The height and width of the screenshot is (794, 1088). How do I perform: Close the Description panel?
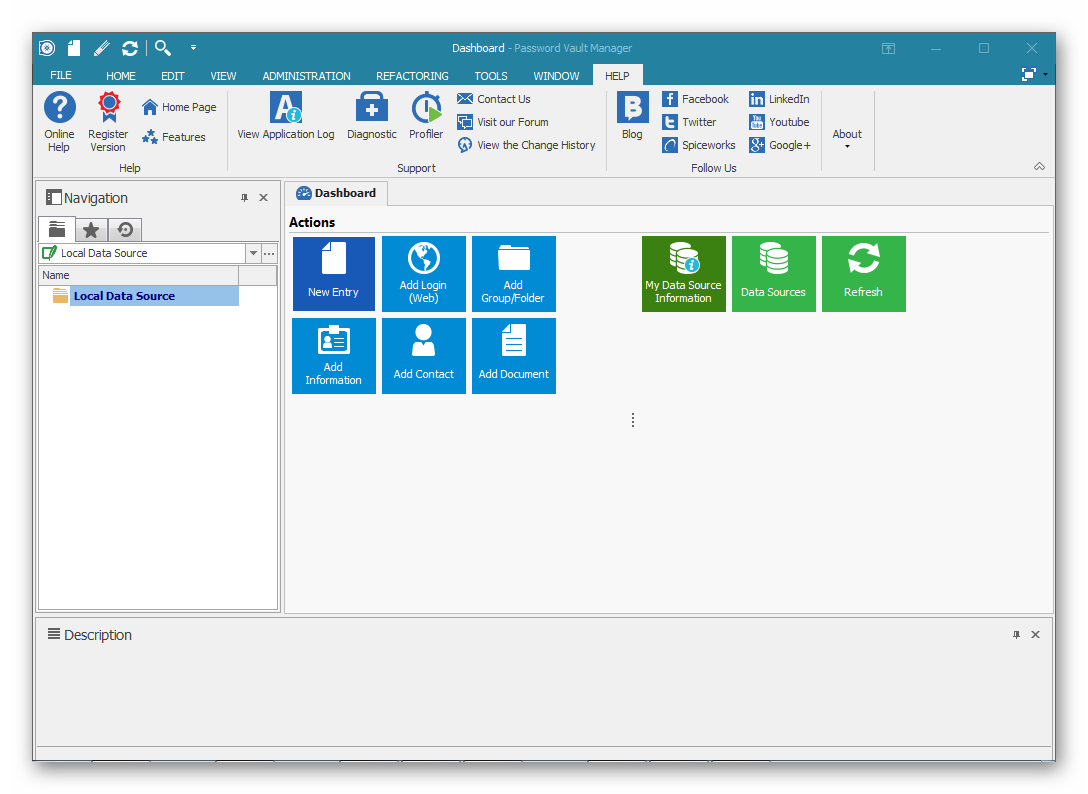click(1036, 635)
